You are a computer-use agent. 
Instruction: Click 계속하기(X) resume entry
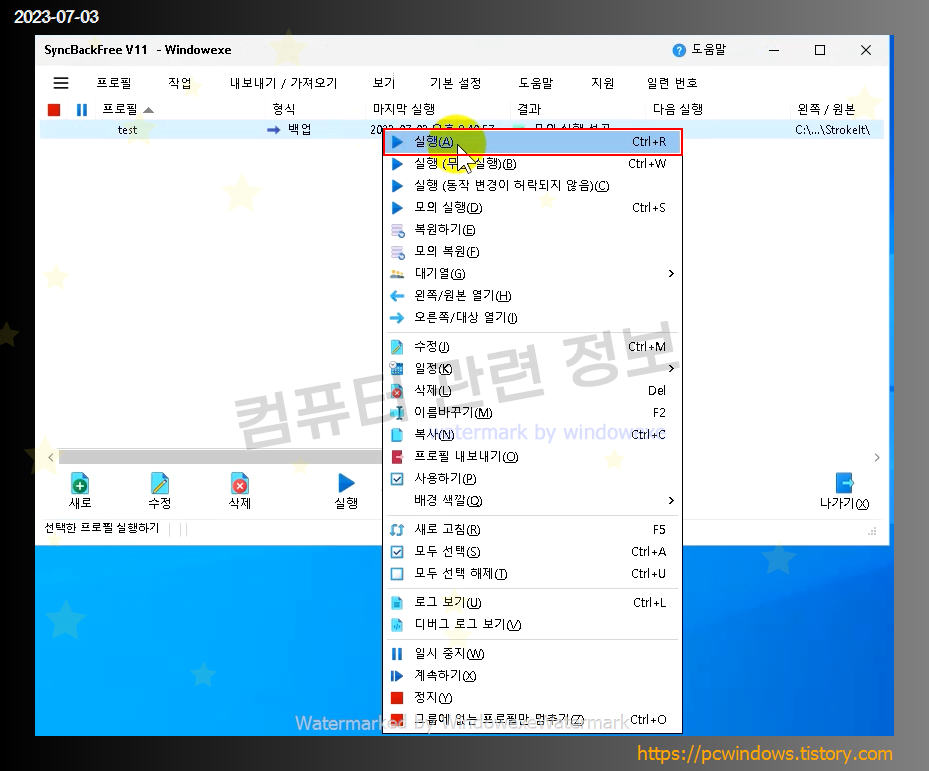point(533,676)
